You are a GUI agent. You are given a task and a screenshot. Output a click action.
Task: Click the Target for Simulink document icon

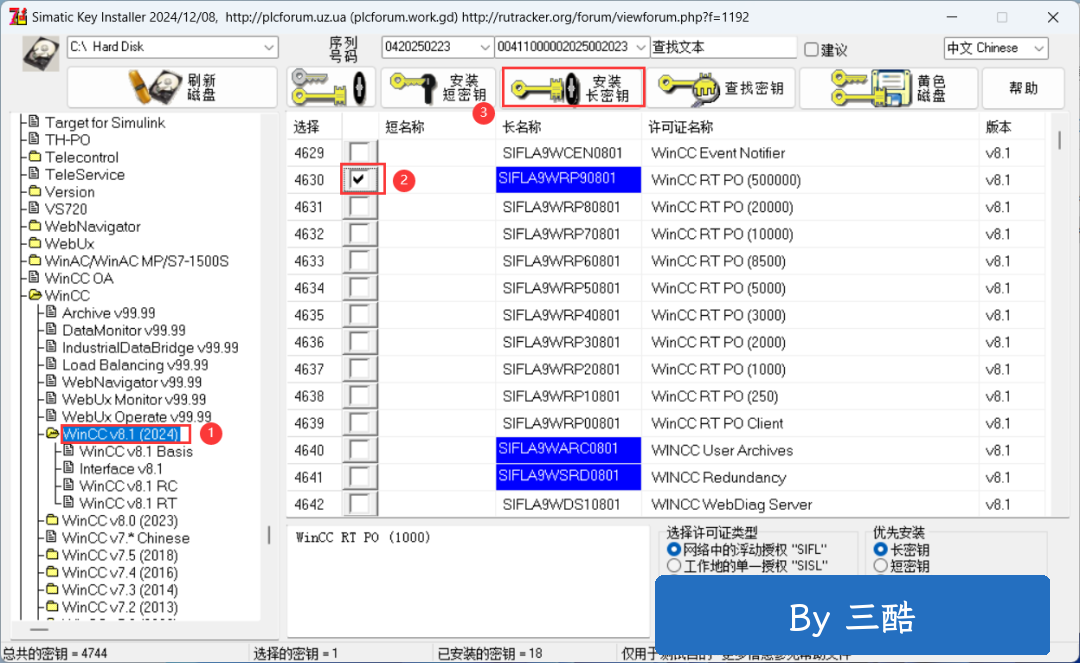click(x=34, y=122)
